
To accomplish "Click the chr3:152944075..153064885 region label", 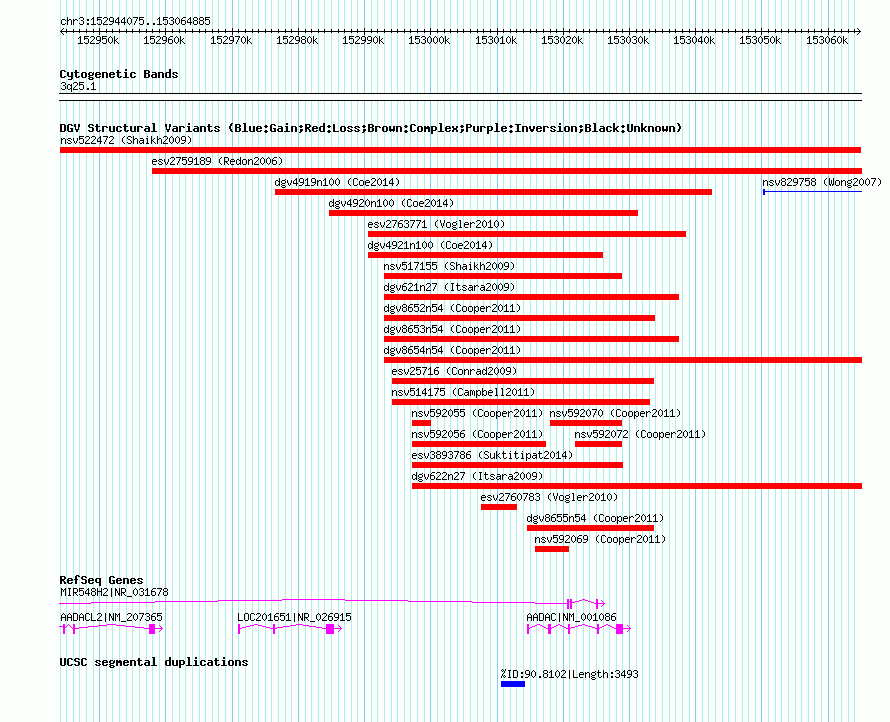I will pyautogui.click(x=135, y=21).
